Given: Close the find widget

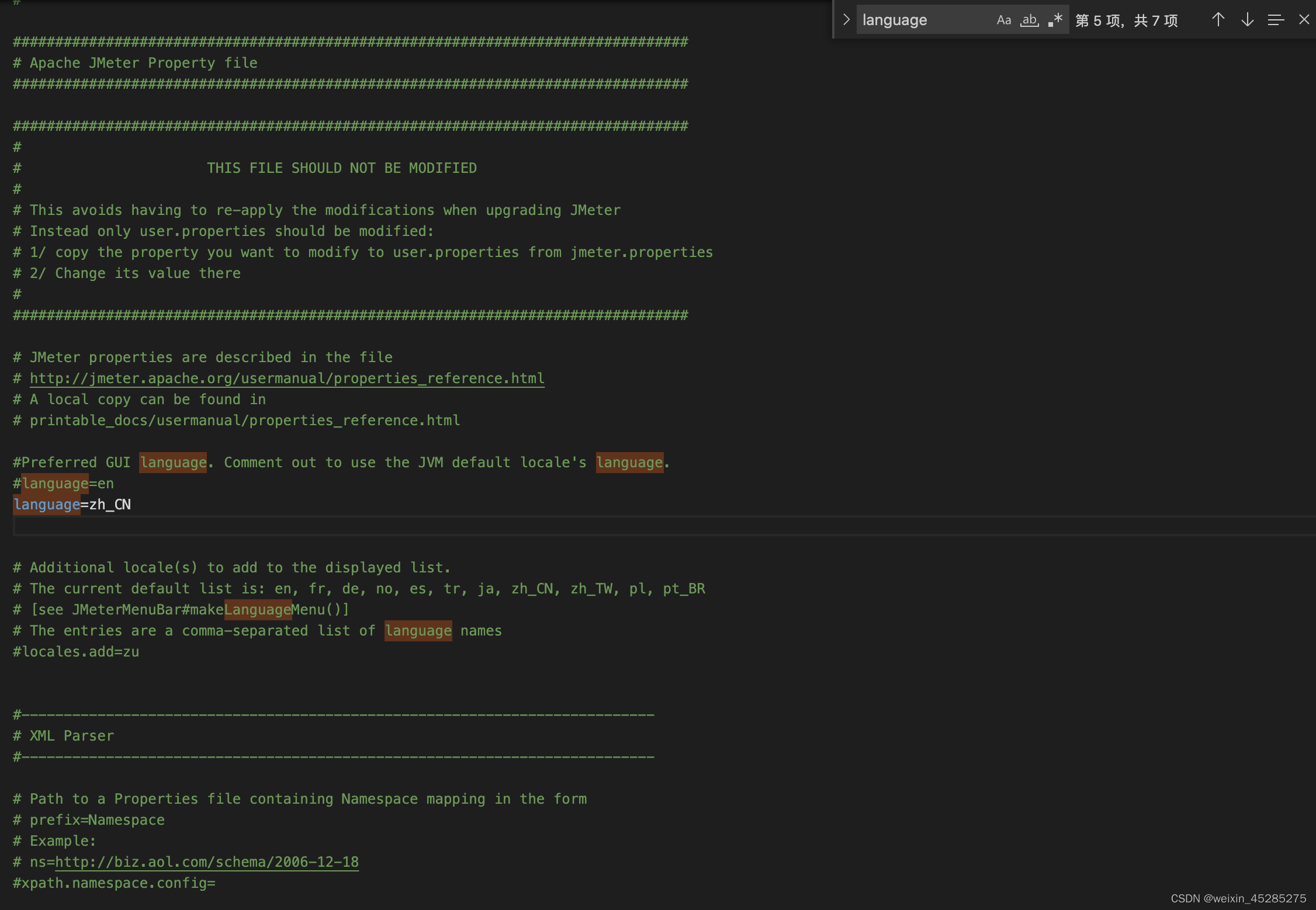Looking at the screenshot, I should 1304,19.
